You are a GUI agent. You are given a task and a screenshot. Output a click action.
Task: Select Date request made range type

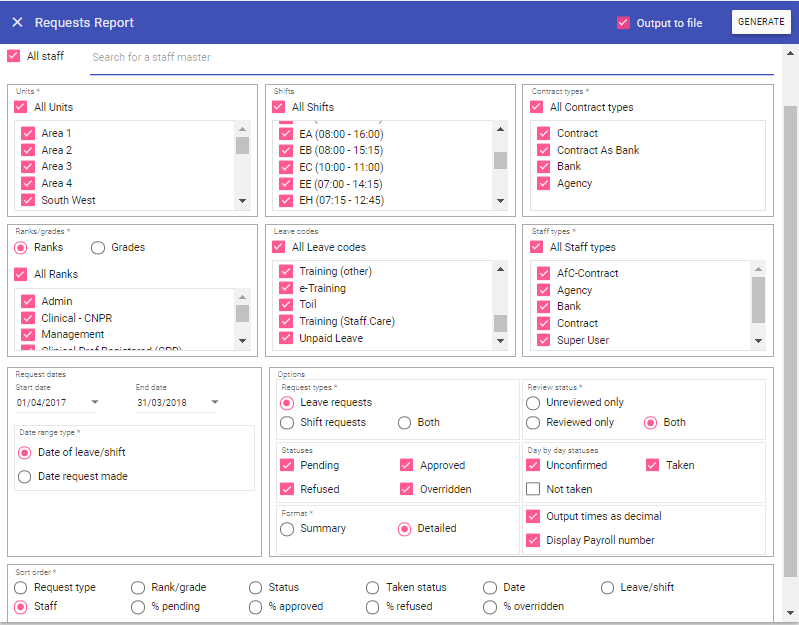(25, 477)
